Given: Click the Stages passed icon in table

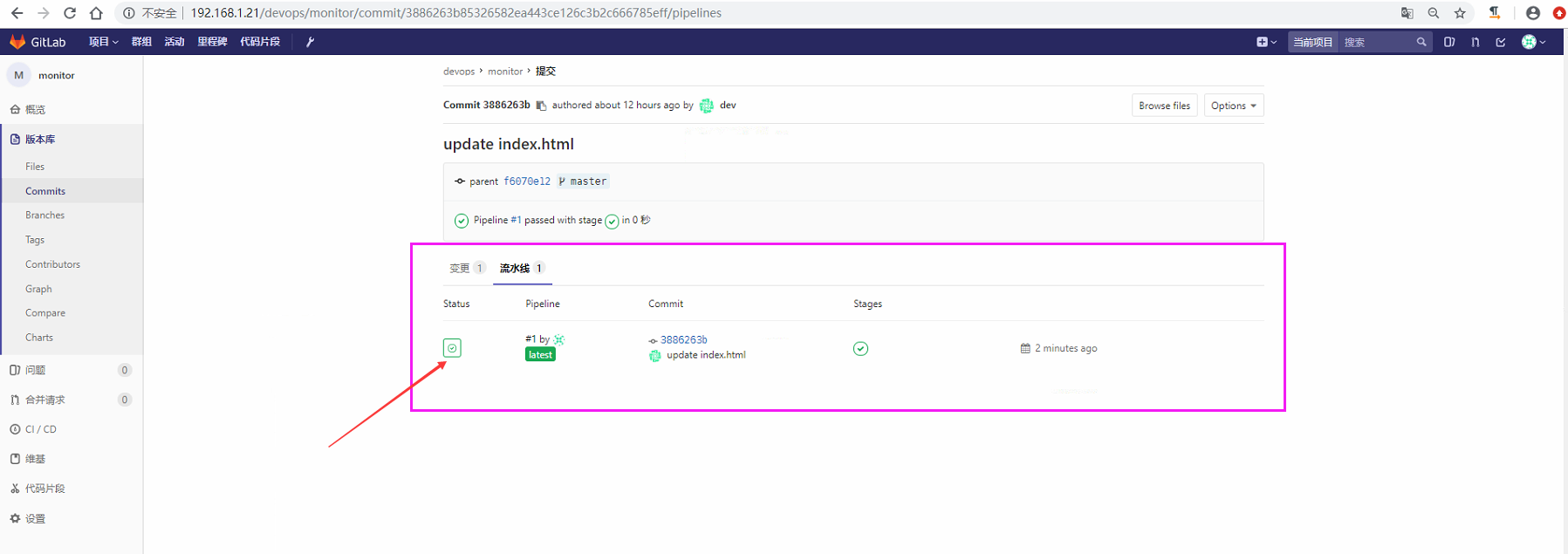Looking at the screenshot, I should (x=860, y=348).
